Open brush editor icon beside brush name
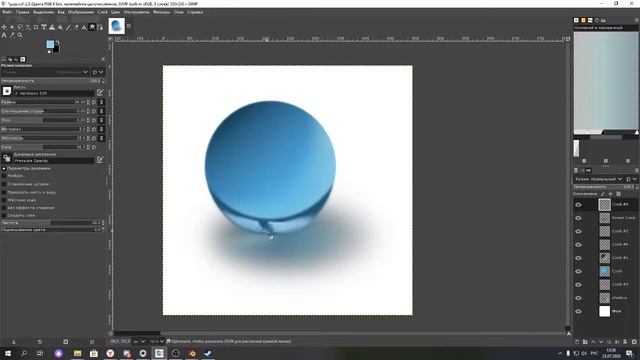Image resolution: width=640 pixels, height=360 pixels. pos(100,93)
